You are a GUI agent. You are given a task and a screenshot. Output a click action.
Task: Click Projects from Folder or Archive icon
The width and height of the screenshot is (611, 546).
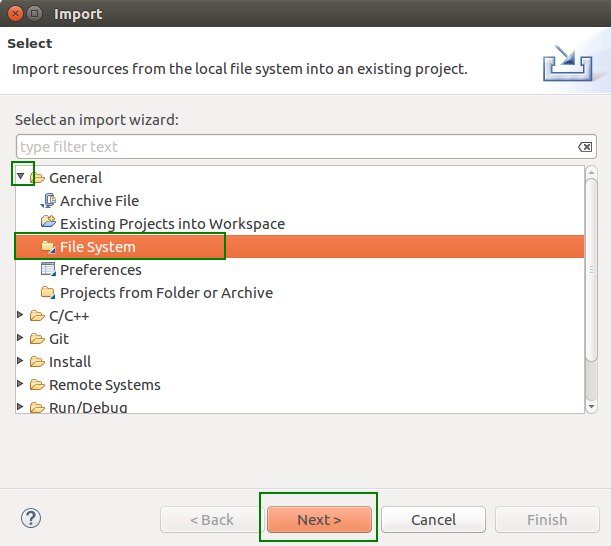tap(47, 293)
